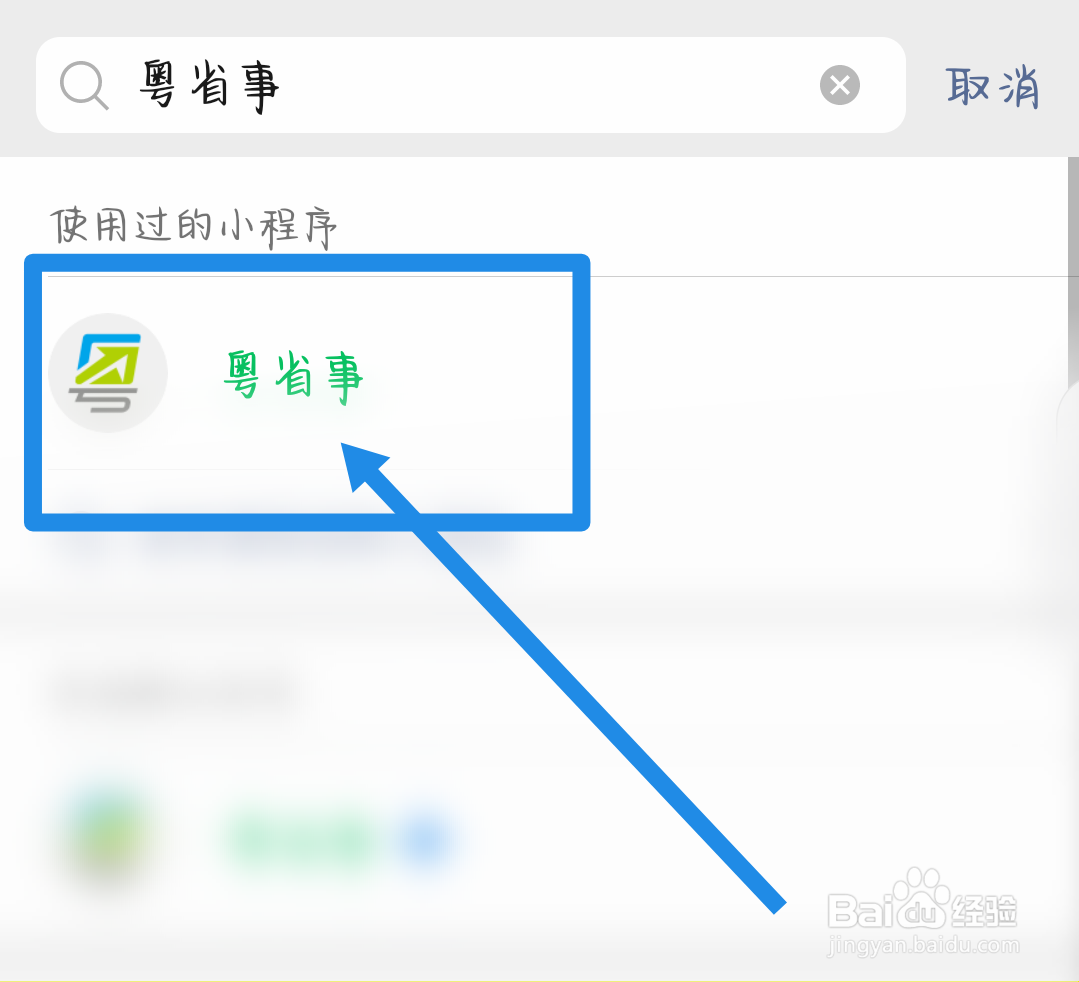1079x982 pixels.
Task: Tap the 取消 cancel button
Action: (992, 87)
